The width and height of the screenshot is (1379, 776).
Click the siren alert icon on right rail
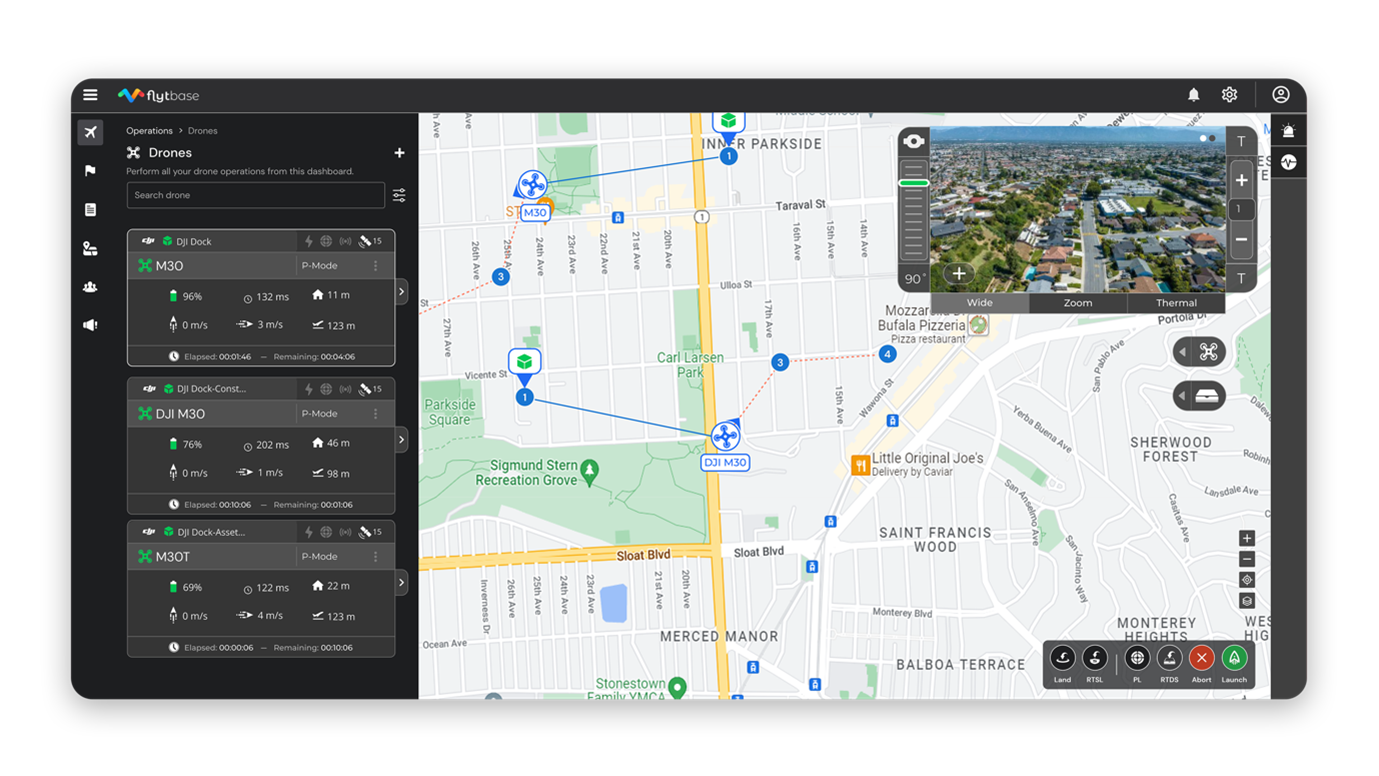click(1288, 131)
